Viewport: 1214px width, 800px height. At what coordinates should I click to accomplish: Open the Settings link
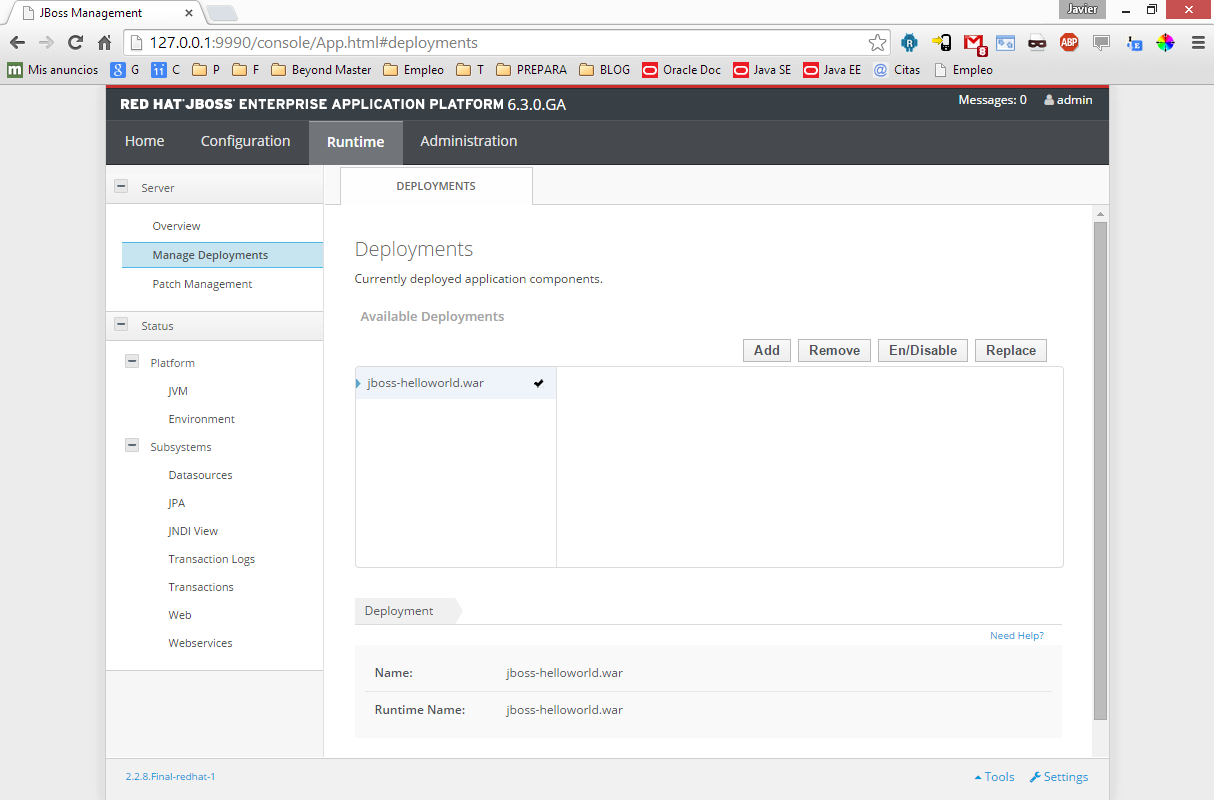[1059, 777]
